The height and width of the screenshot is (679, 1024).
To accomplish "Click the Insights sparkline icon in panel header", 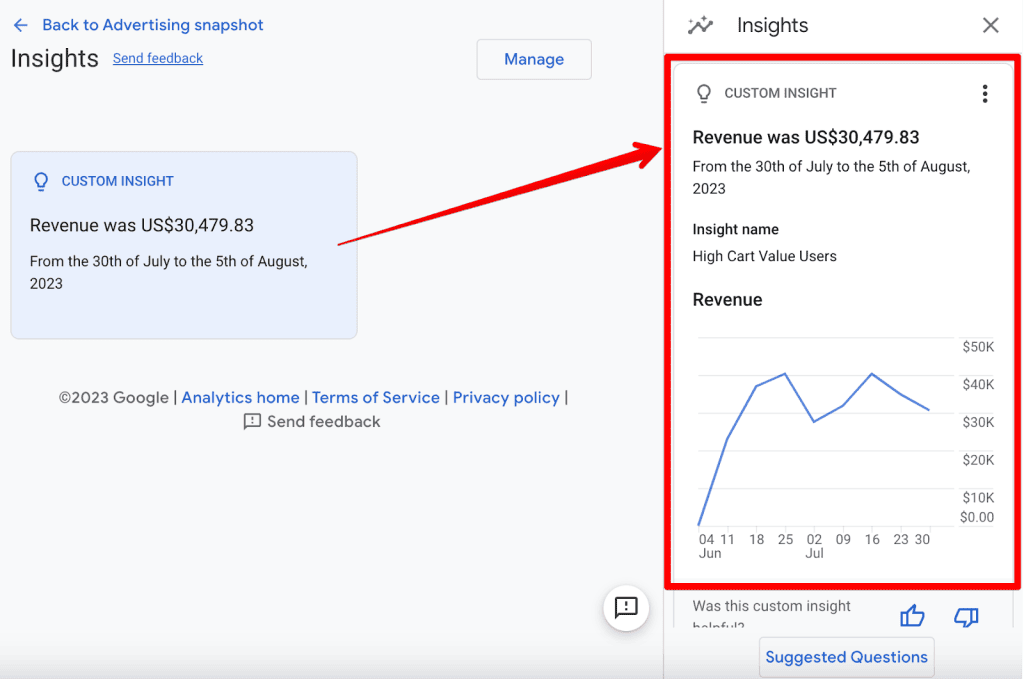I will coord(701,25).
